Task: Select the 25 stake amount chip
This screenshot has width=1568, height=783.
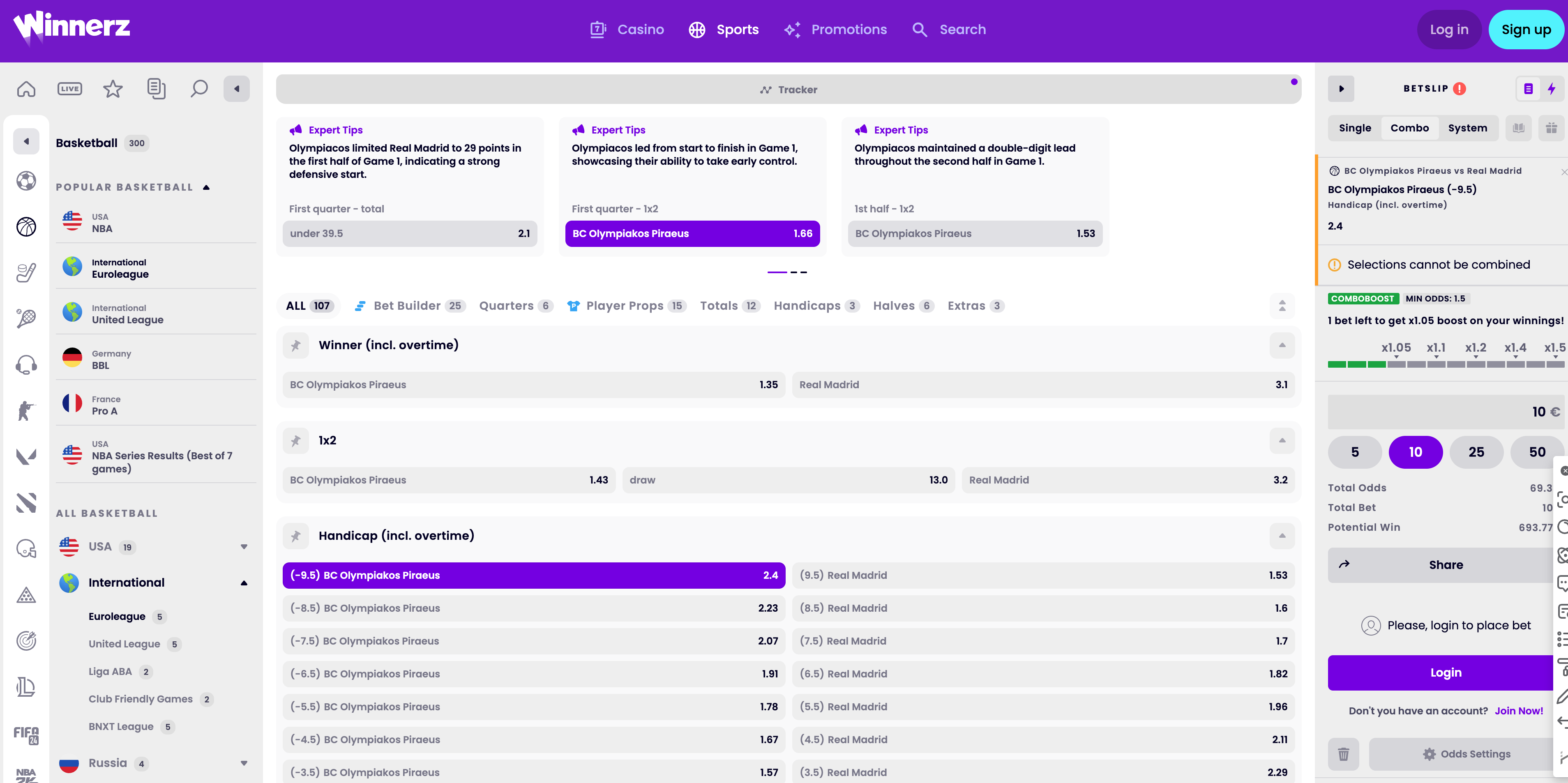Action: click(1476, 452)
